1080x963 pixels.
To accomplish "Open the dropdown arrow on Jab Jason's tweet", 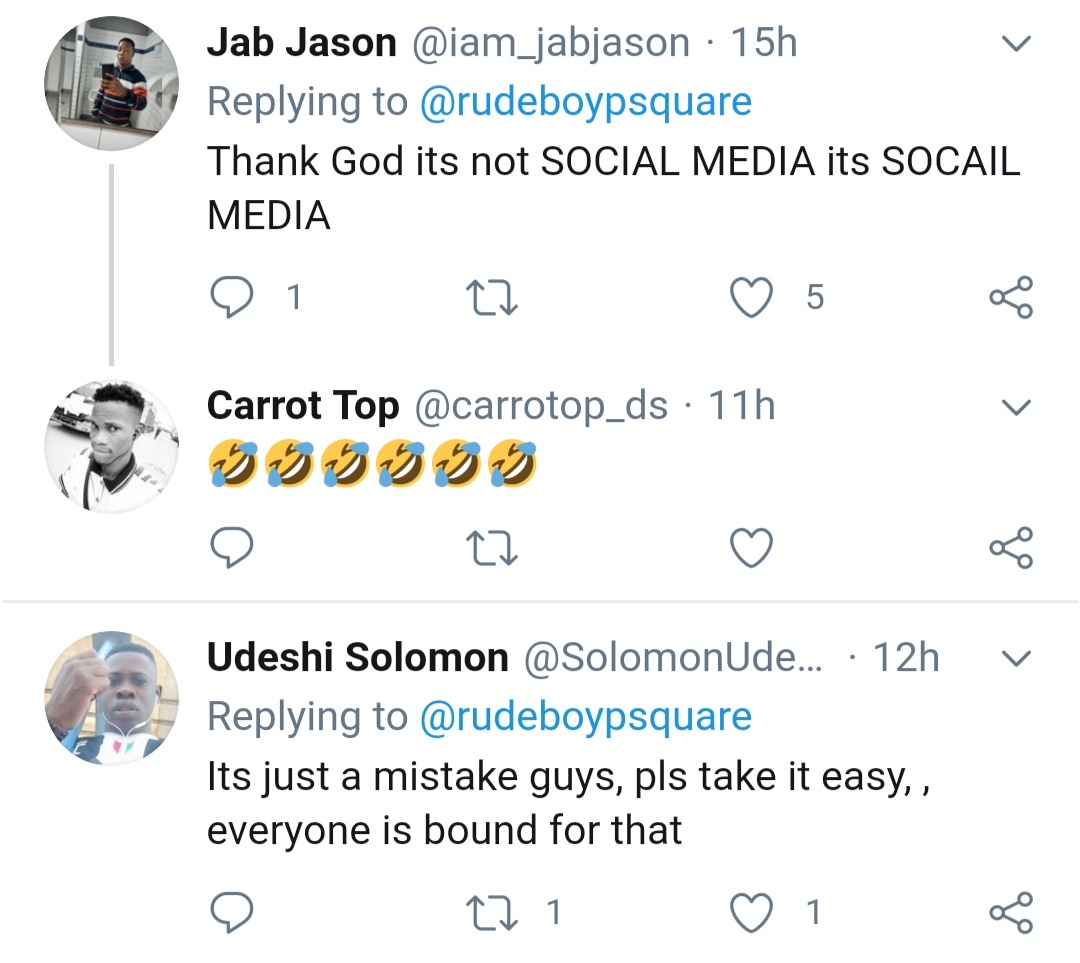I will (x=1016, y=44).
